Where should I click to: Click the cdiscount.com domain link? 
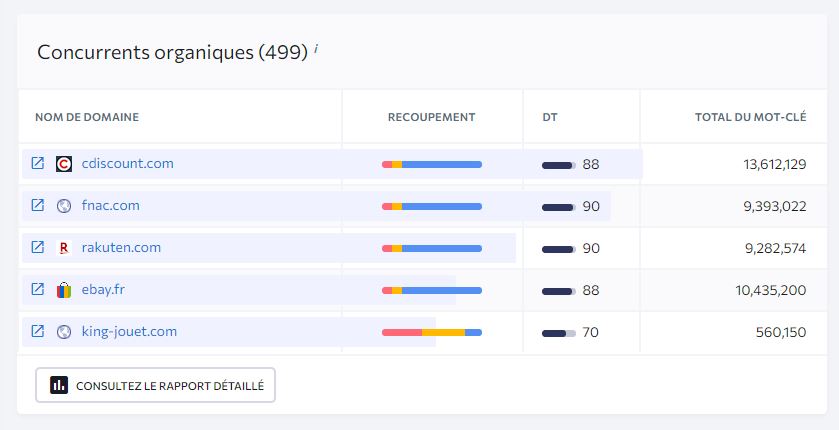[127, 163]
